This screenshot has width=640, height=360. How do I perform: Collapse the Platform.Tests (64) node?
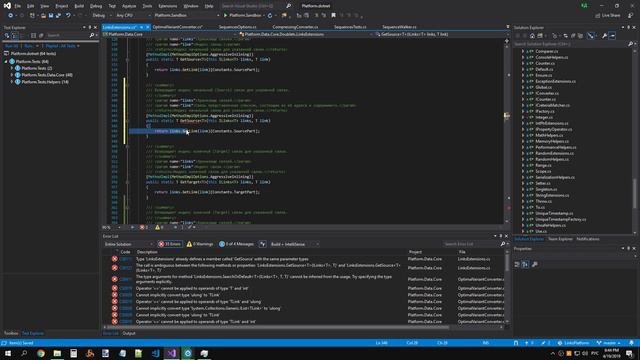pos(6,62)
